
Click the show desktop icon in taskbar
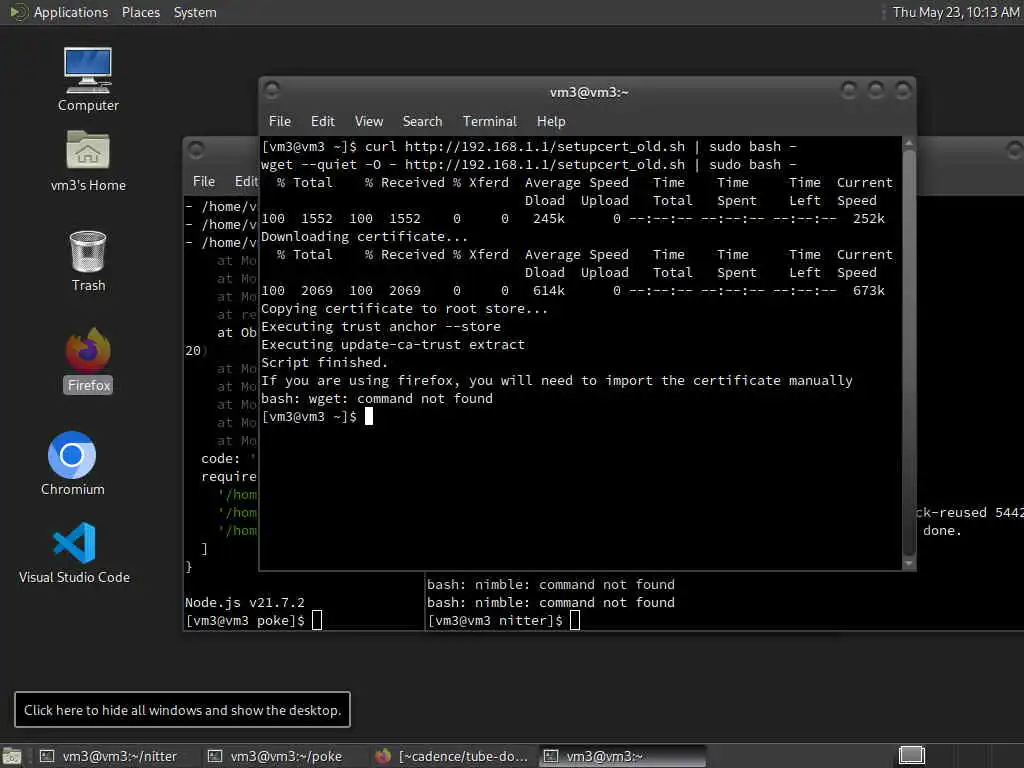12,756
